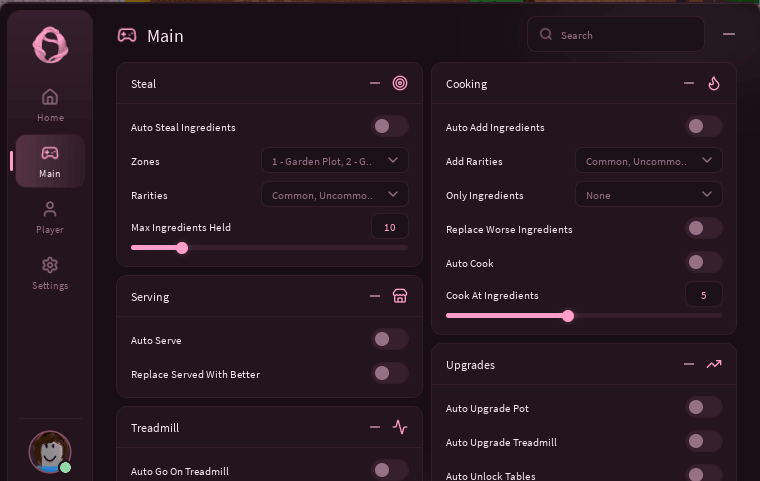This screenshot has height=481, width=760.
Task: Enable Auto Unlock Tables toggle
Action: (x=704, y=474)
